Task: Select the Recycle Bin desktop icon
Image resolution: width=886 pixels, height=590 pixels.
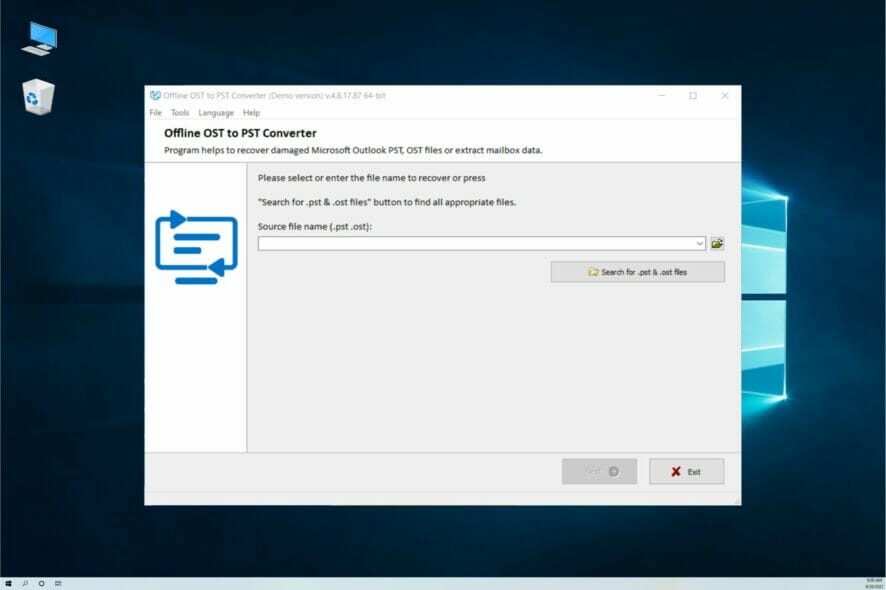Action: [x=38, y=97]
